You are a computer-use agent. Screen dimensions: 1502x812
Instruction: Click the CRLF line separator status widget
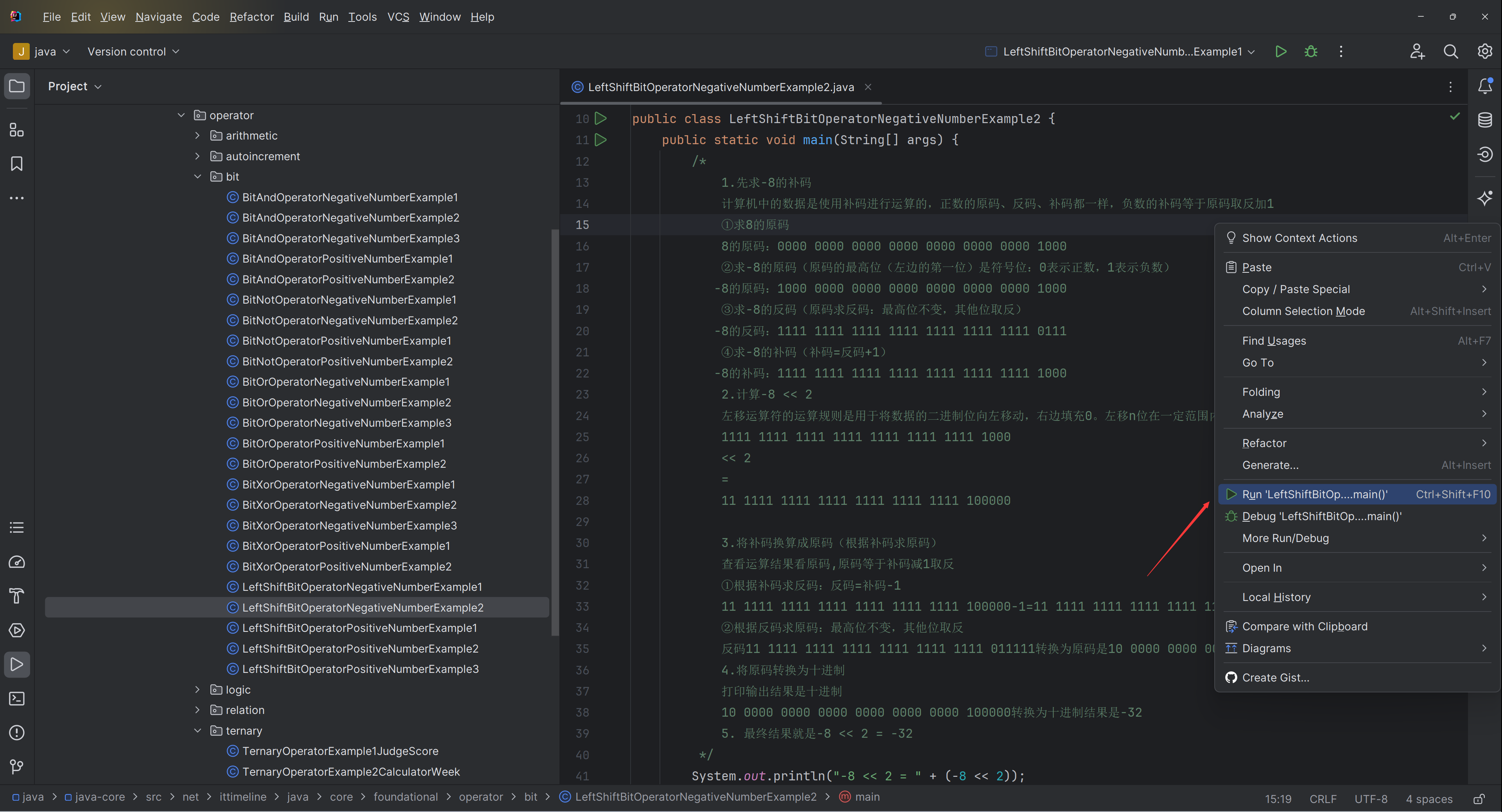tap(1323, 799)
